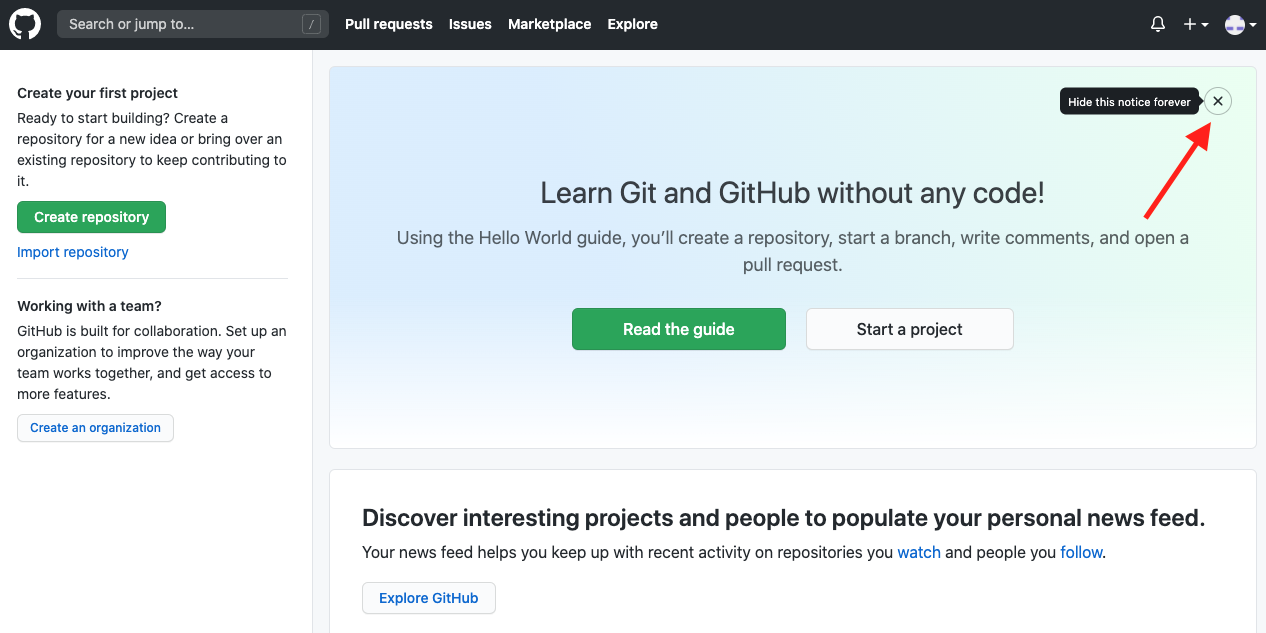1266x633 pixels.
Task: Click Create an organization button
Action: tap(95, 428)
